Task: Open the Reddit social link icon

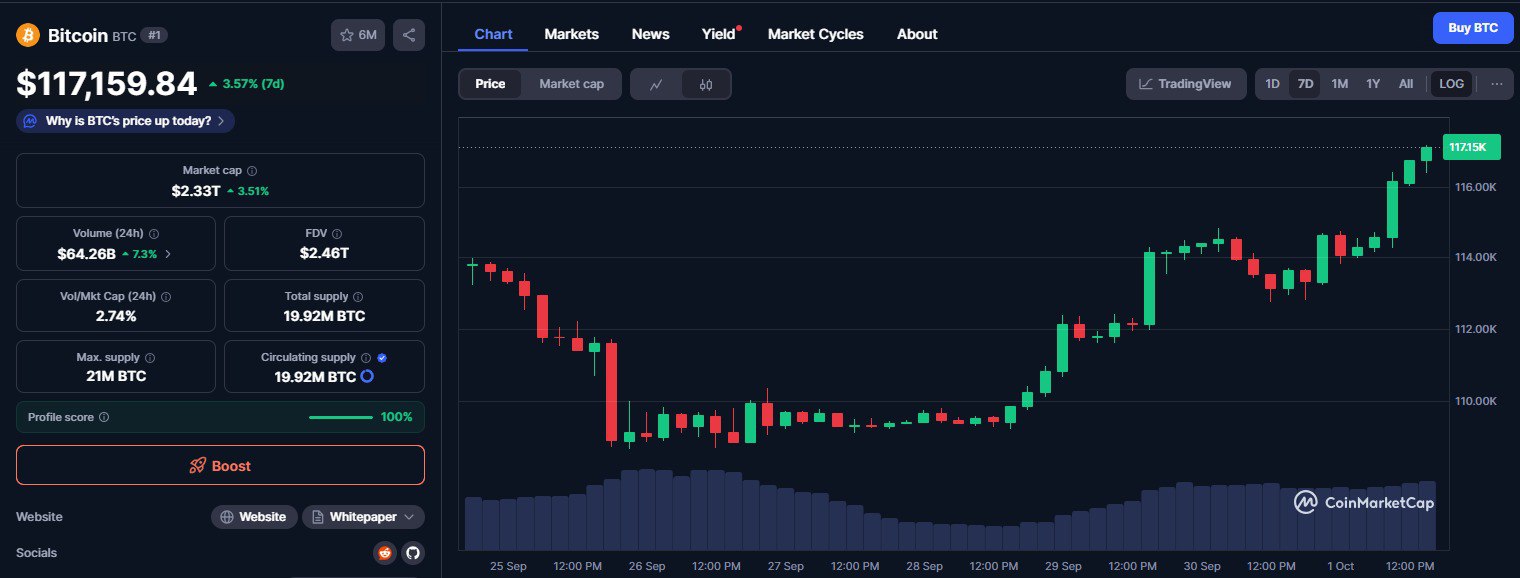Action: pos(384,553)
